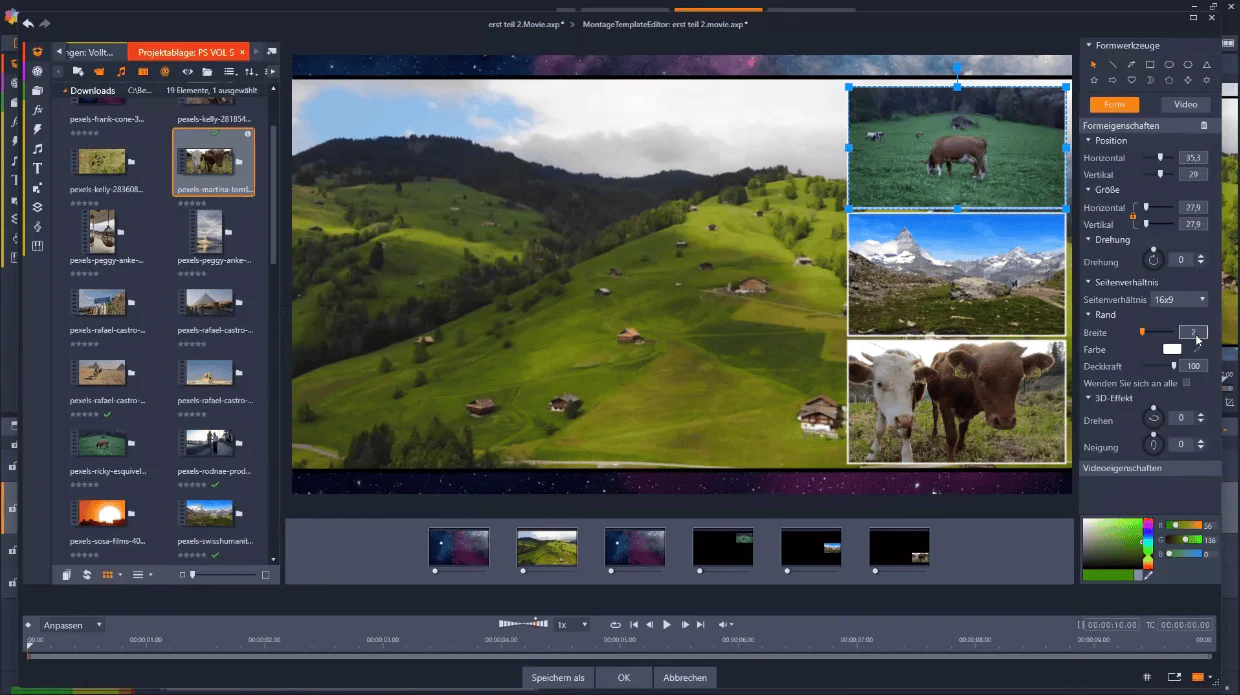Click the 'Speichern als' button
Image resolution: width=1240 pixels, height=695 pixels.
click(558, 677)
